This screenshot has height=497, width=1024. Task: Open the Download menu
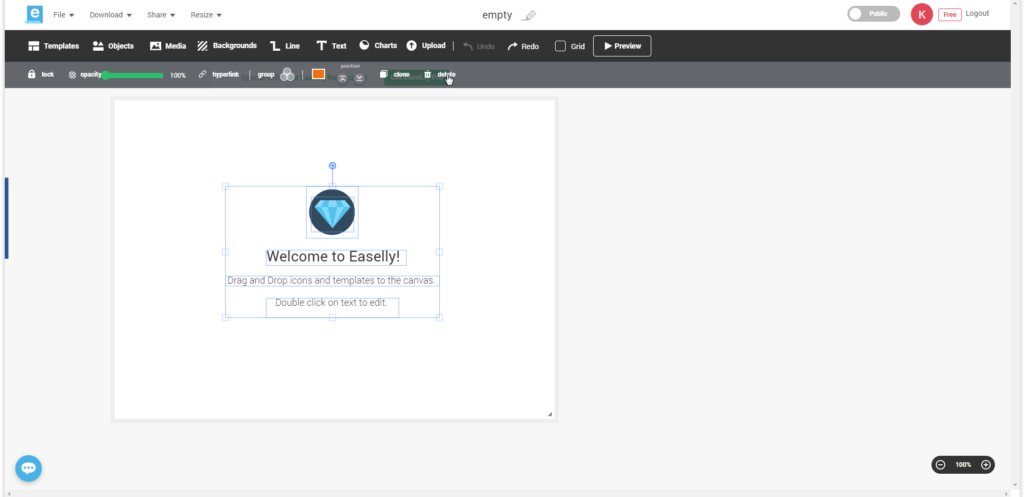click(110, 15)
